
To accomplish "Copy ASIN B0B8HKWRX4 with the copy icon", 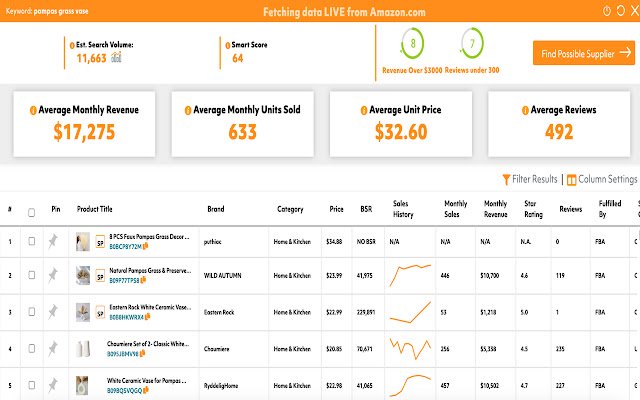I will 147,317.
